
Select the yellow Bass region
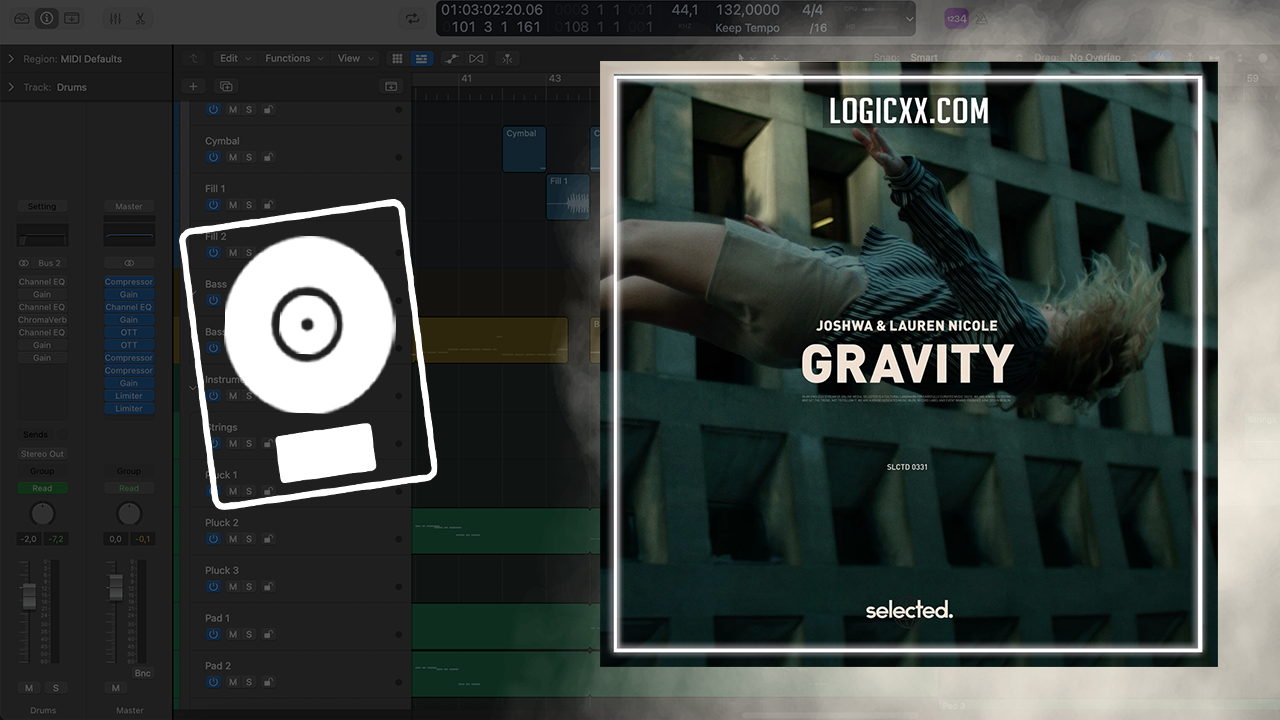tap(490, 340)
